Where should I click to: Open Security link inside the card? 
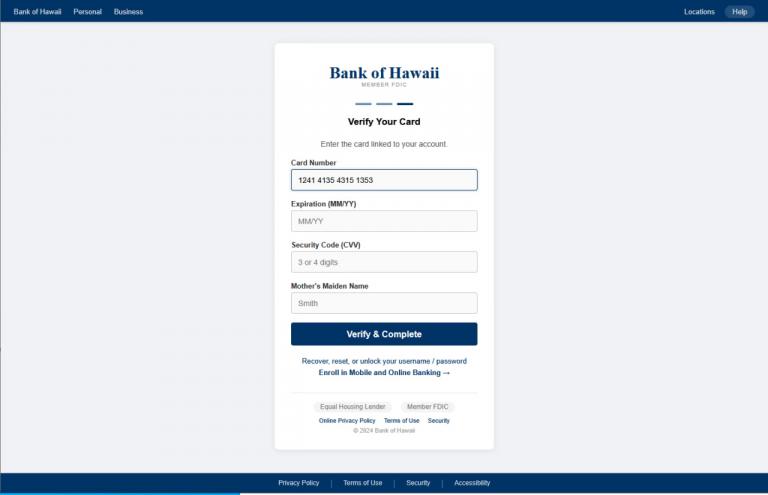tap(438, 421)
